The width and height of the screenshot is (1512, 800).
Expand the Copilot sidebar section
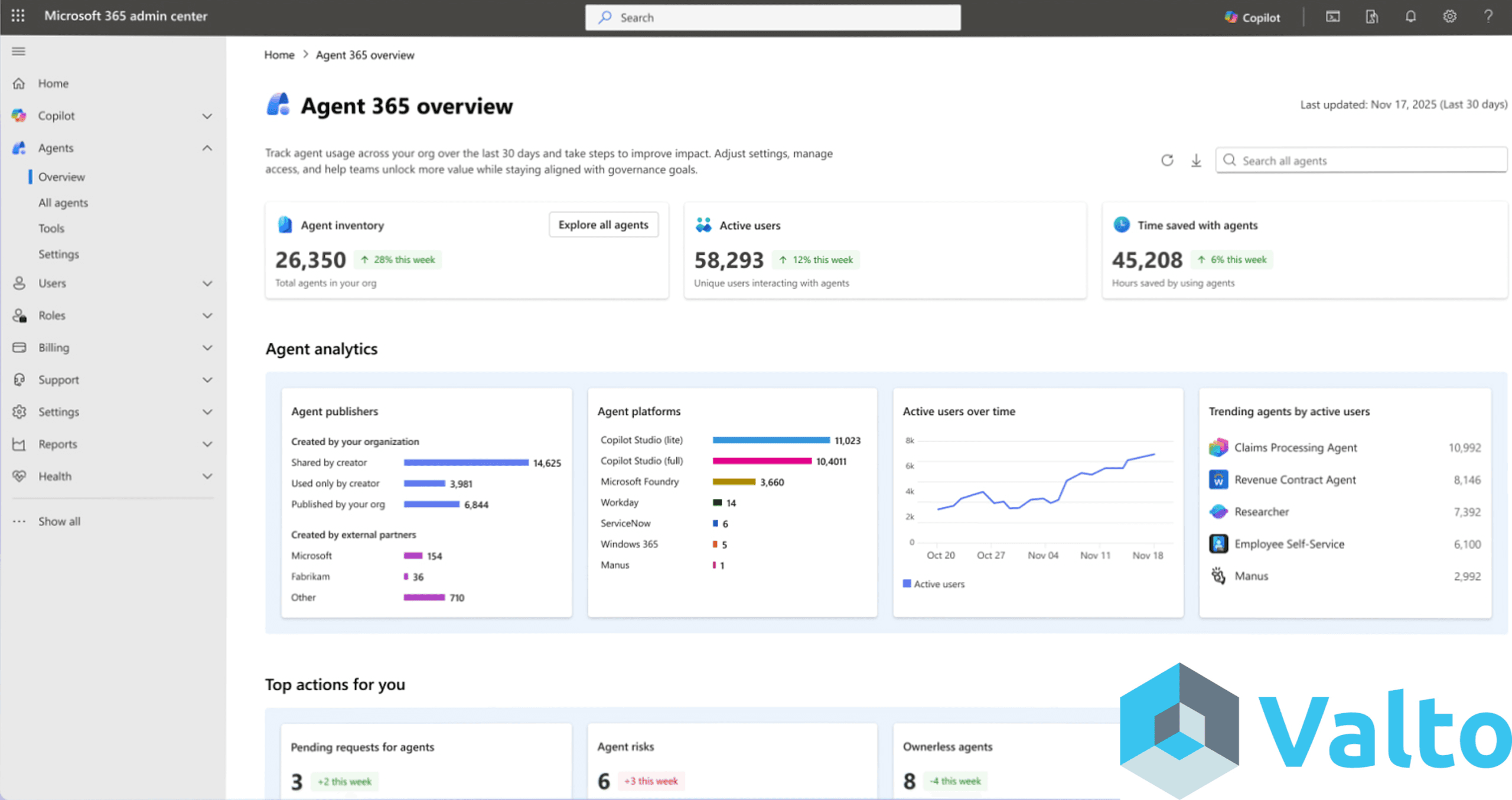207,116
